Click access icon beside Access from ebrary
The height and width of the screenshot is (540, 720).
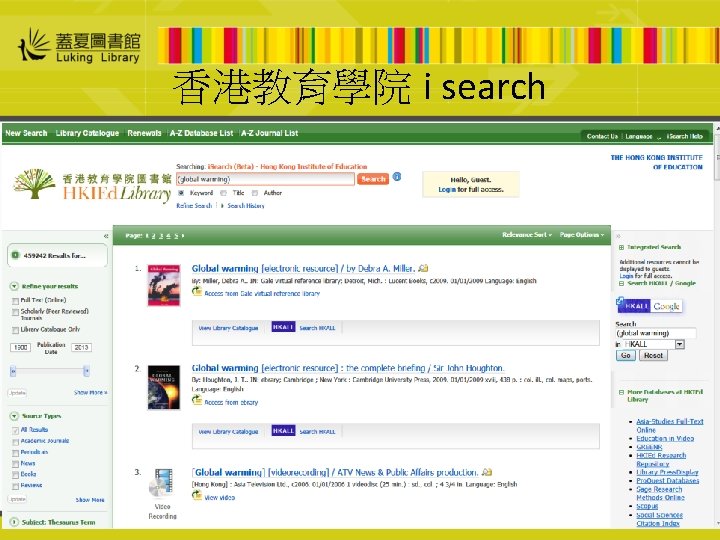pos(197,400)
